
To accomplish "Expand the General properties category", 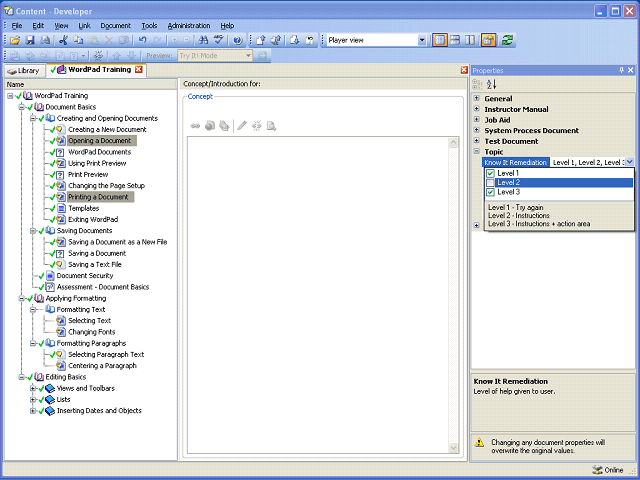I will point(476,98).
